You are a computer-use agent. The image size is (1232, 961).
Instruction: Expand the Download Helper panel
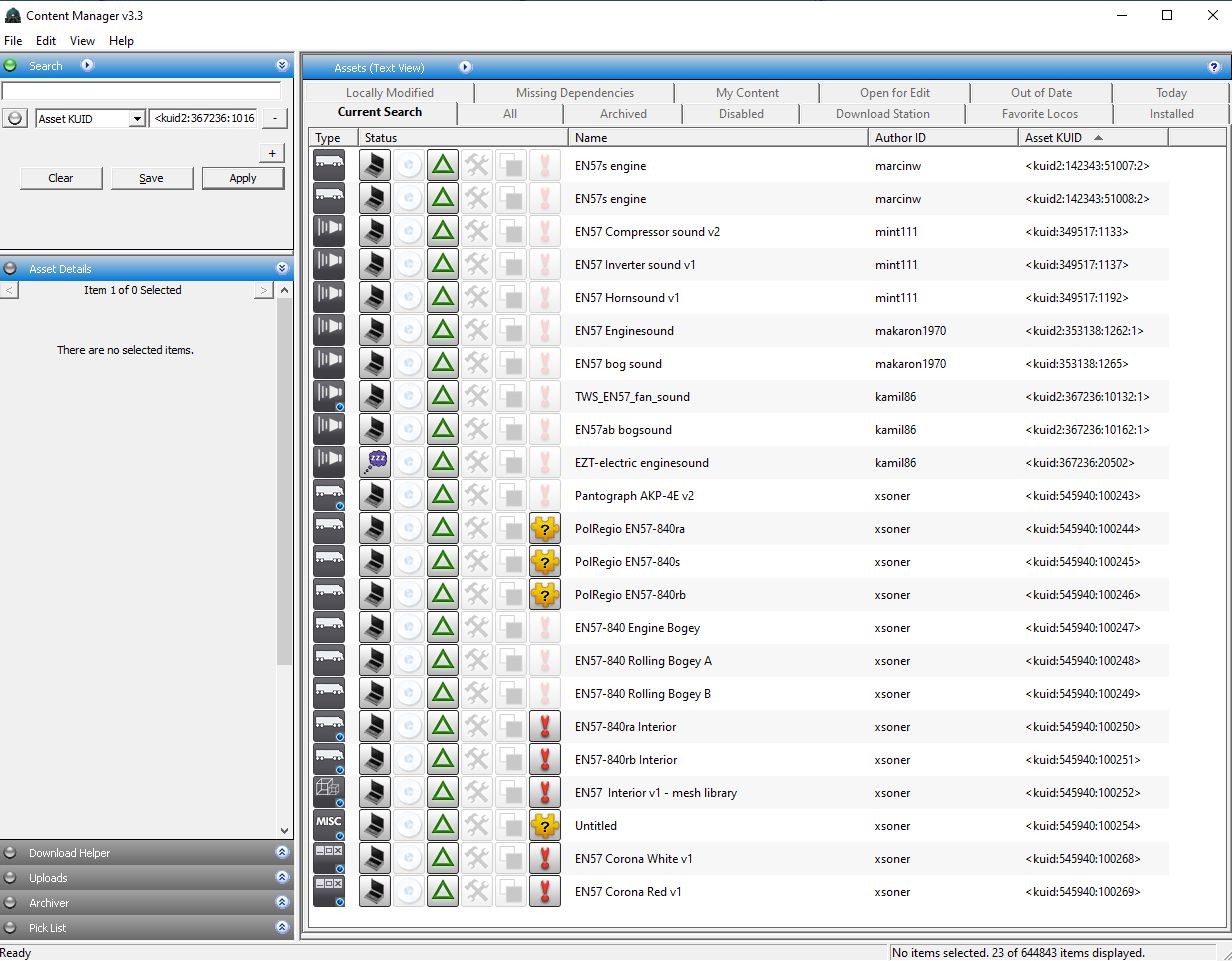282,853
